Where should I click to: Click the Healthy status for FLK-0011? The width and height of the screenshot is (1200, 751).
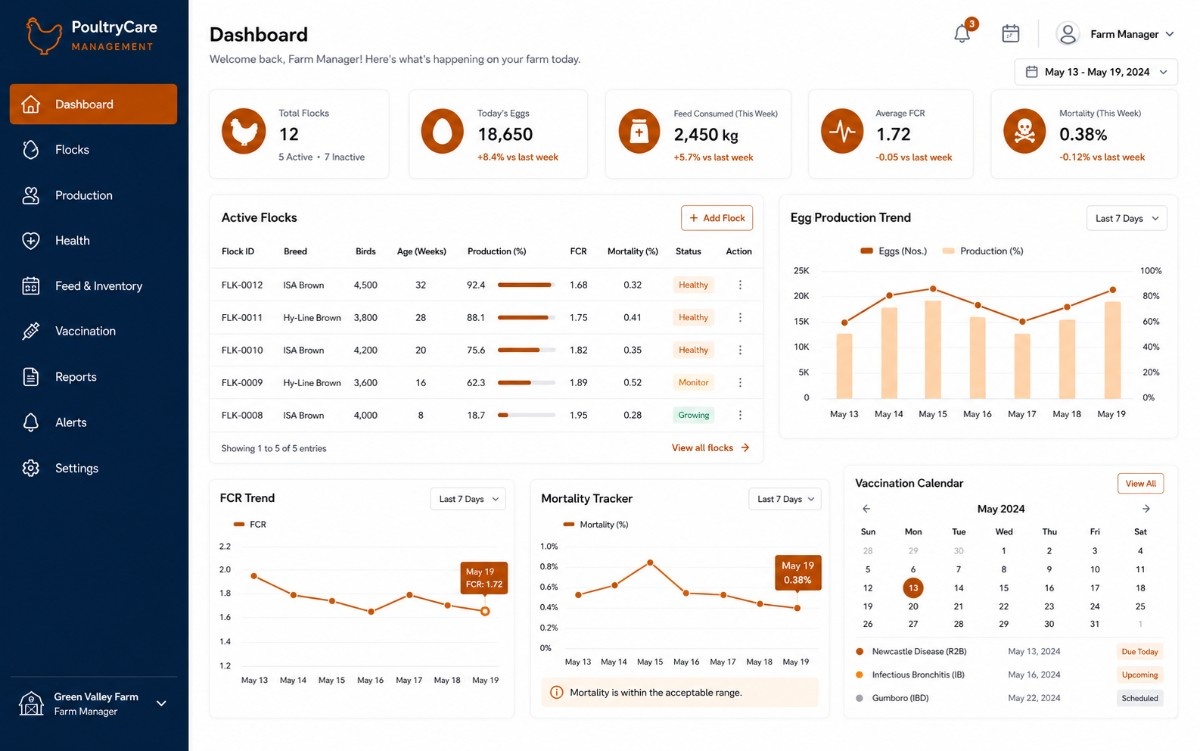(693, 317)
